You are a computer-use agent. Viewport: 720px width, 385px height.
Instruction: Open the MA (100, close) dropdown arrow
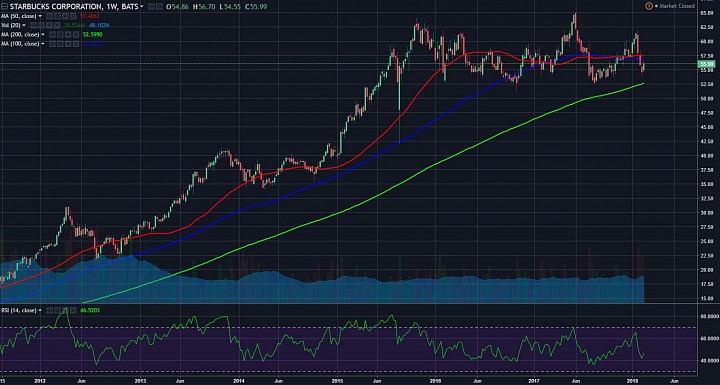point(43,44)
